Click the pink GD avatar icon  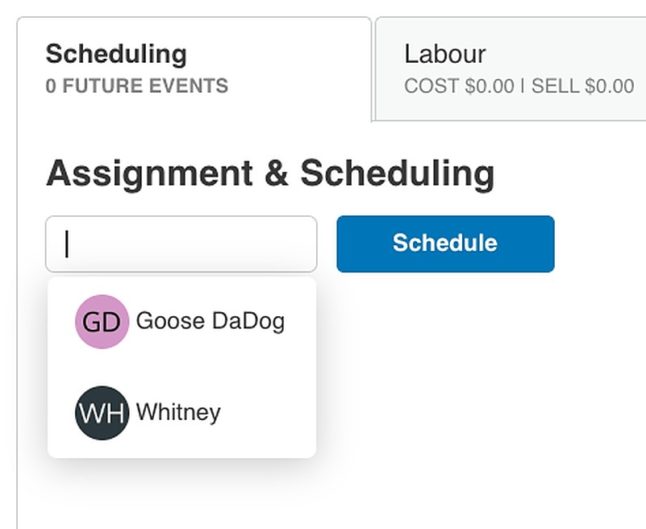[x=102, y=321]
